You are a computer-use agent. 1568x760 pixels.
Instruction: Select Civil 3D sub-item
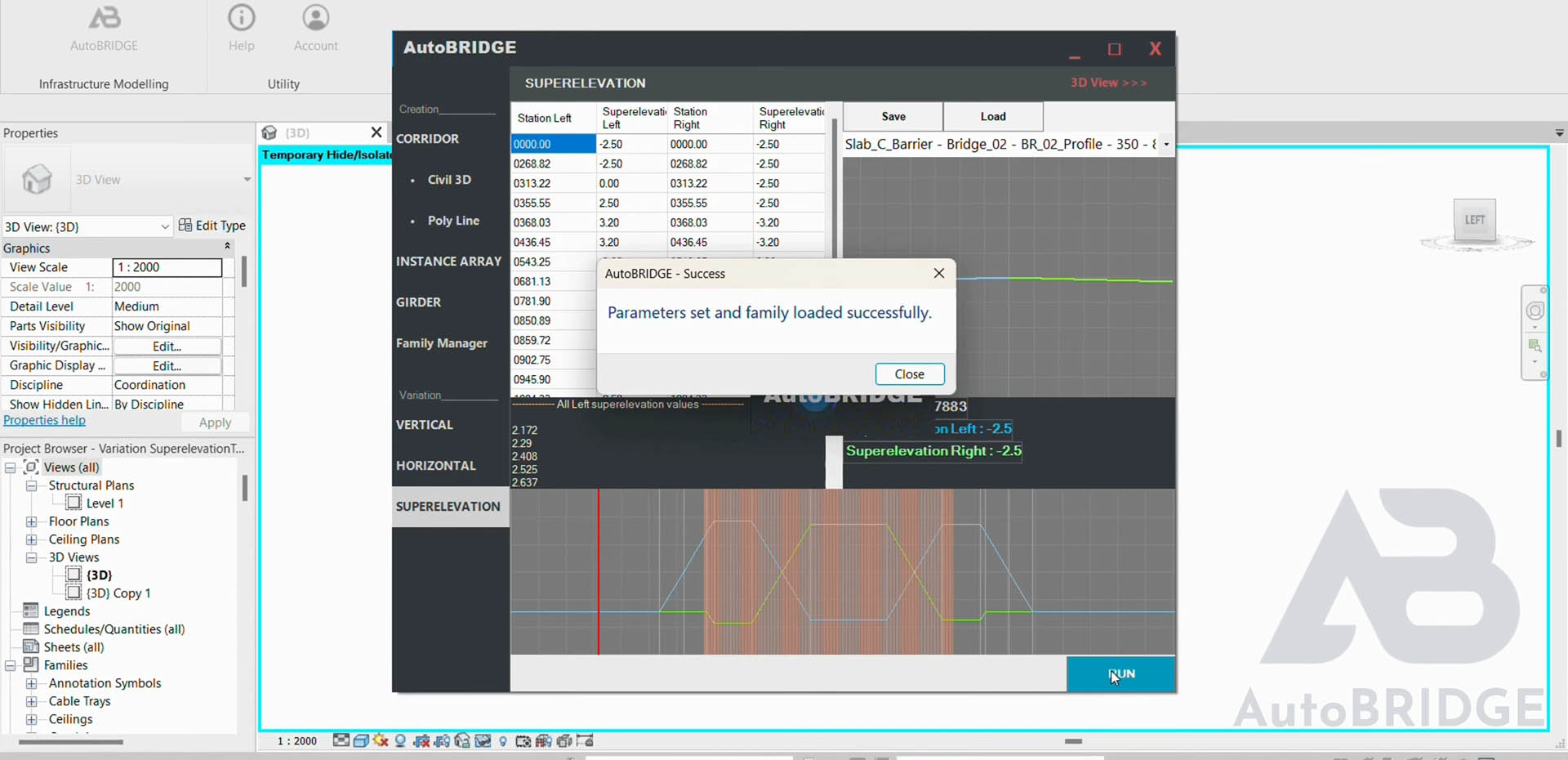tap(449, 180)
